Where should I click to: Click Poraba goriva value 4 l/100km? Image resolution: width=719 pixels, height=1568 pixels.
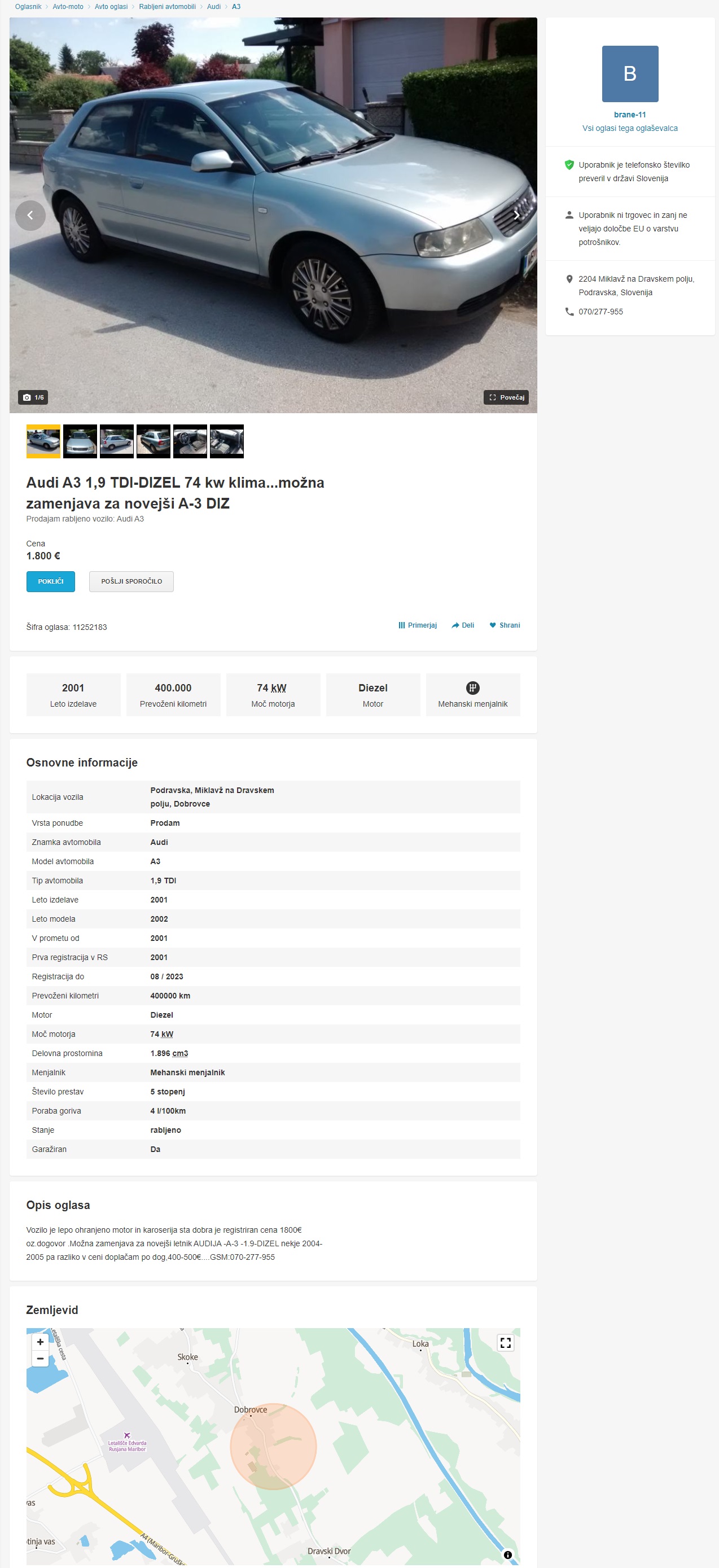click(168, 1111)
